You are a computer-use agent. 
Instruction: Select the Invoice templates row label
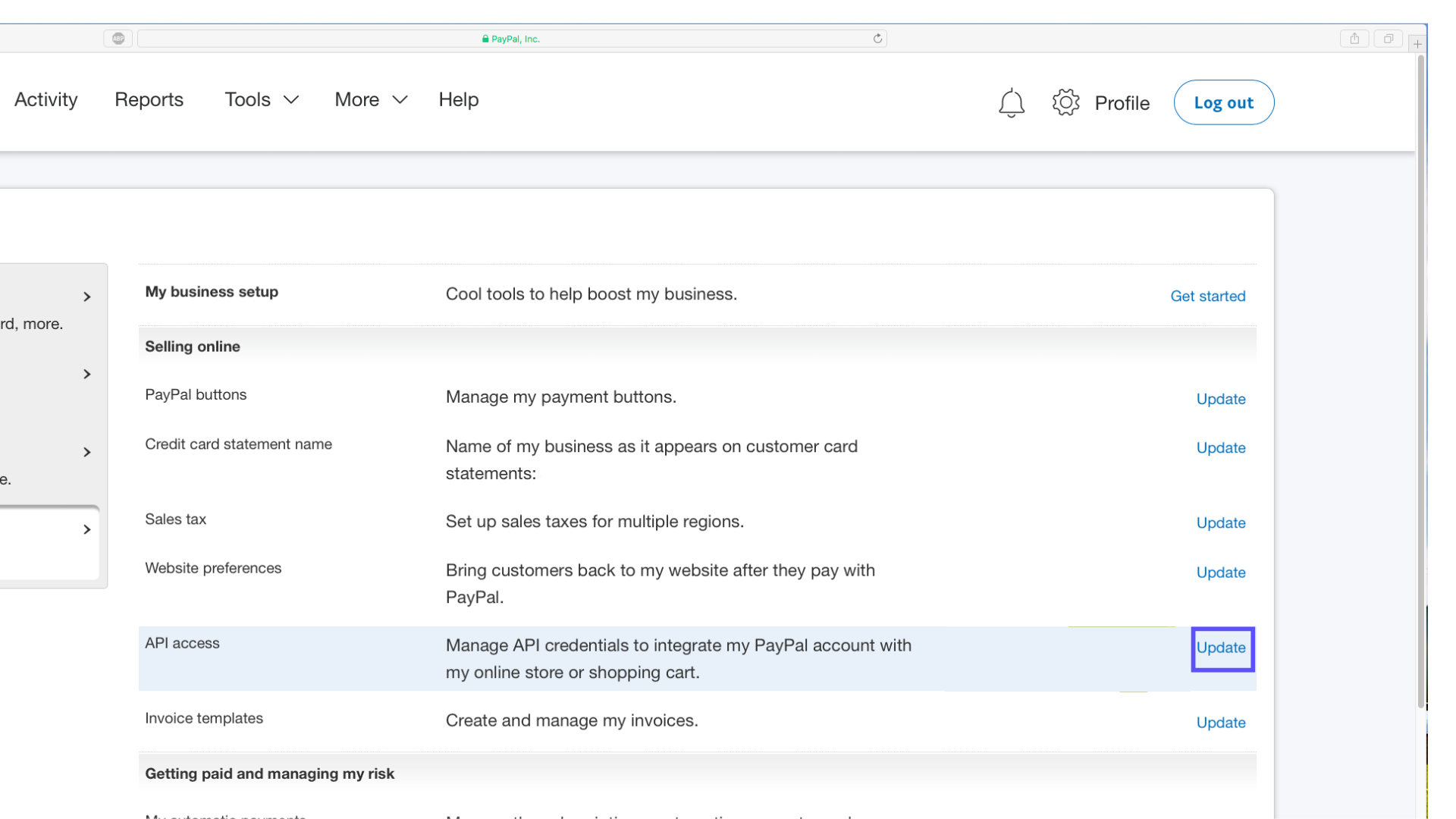[x=204, y=718]
